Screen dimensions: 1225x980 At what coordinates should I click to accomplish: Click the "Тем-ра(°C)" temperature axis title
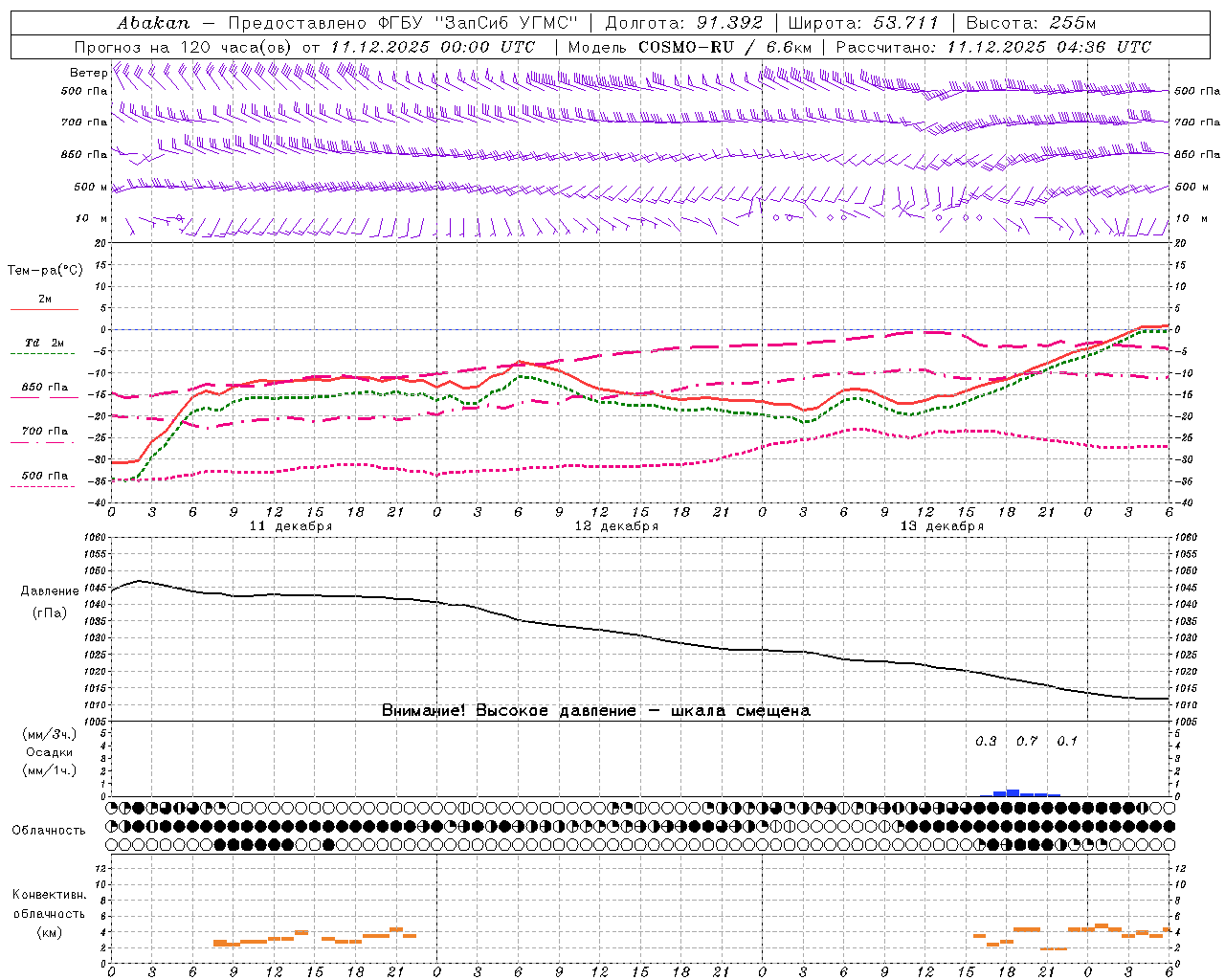(45, 270)
